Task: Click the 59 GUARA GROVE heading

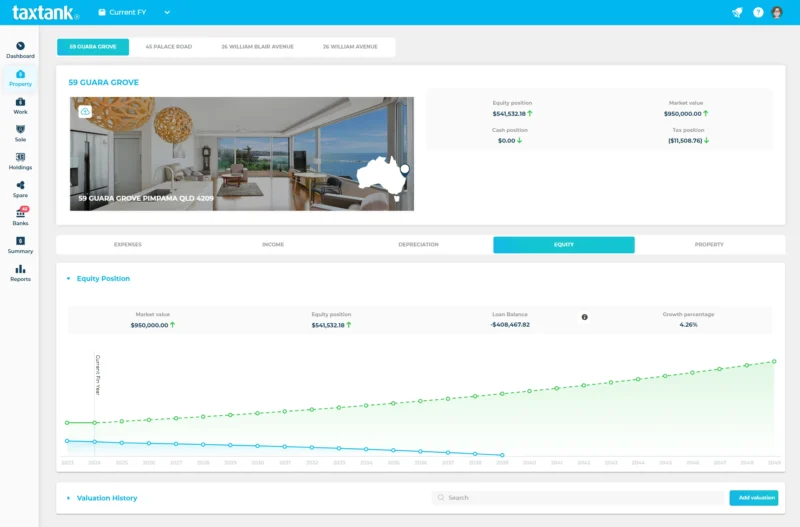Action: pyautogui.click(x=104, y=82)
